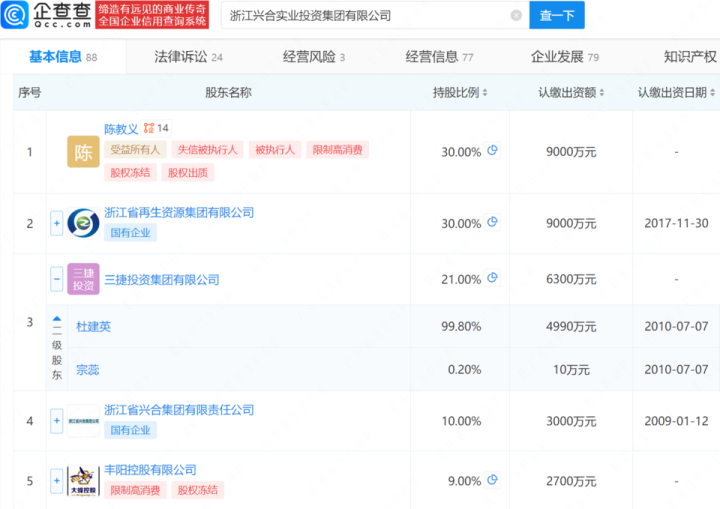Click 国有企业 tag under 浙江省兴合集团
The height and width of the screenshot is (509, 720).
[x=130, y=430]
